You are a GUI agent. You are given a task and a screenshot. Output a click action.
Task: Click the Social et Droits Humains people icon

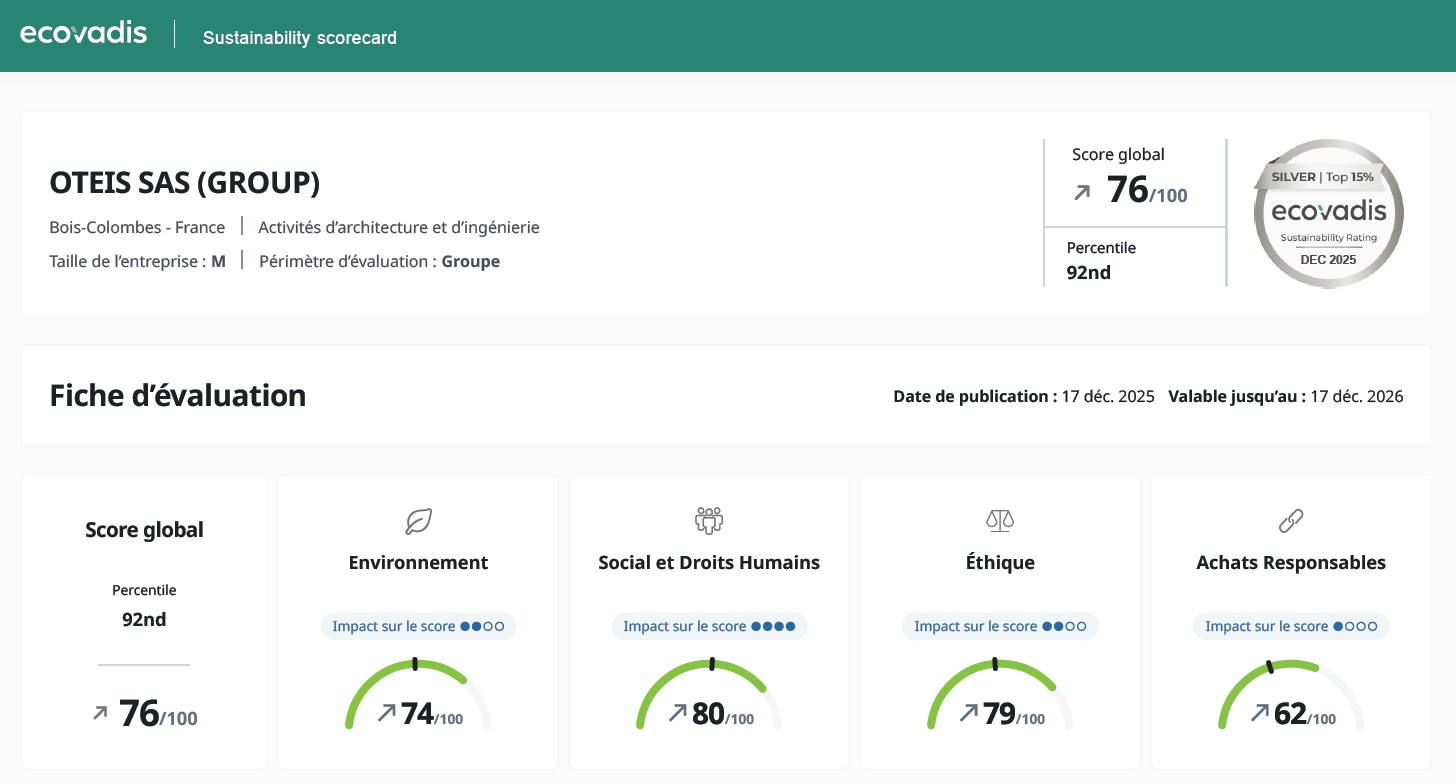tap(709, 520)
